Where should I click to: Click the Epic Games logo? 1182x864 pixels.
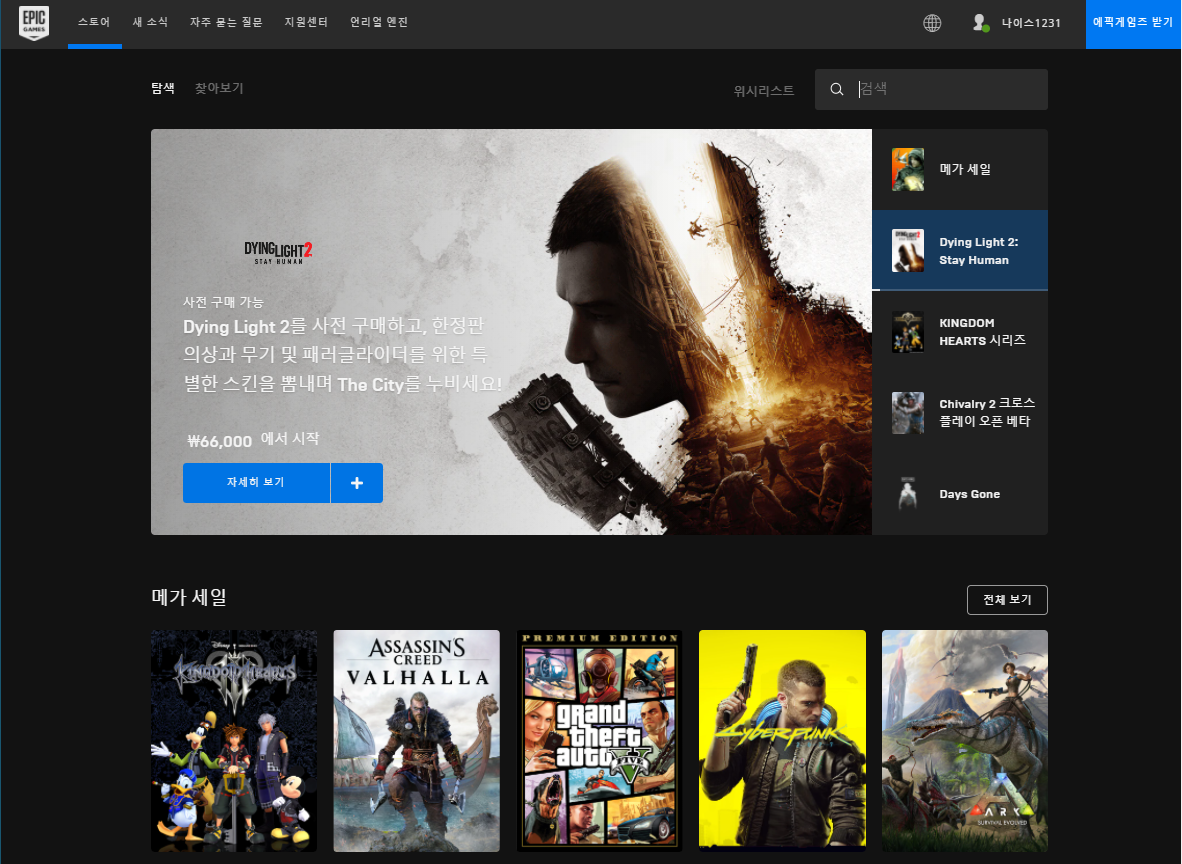34,23
